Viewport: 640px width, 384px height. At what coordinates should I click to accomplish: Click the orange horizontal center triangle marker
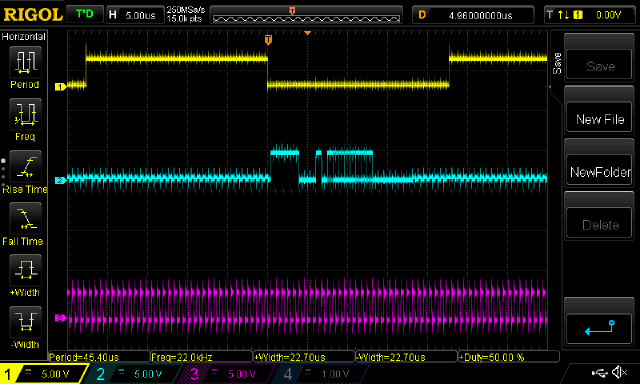coord(307,33)
